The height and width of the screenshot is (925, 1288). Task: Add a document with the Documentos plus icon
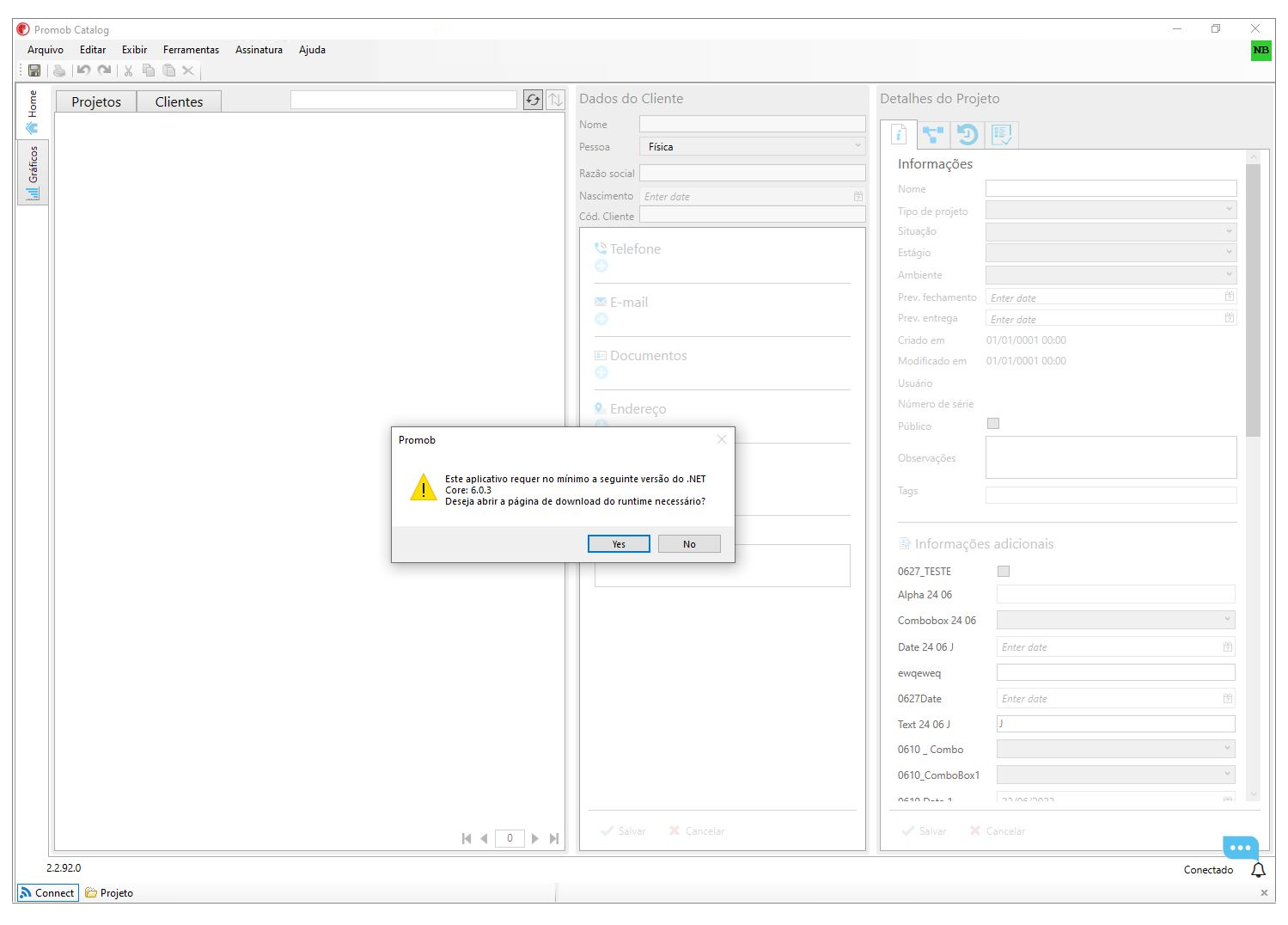pos(601,373)
